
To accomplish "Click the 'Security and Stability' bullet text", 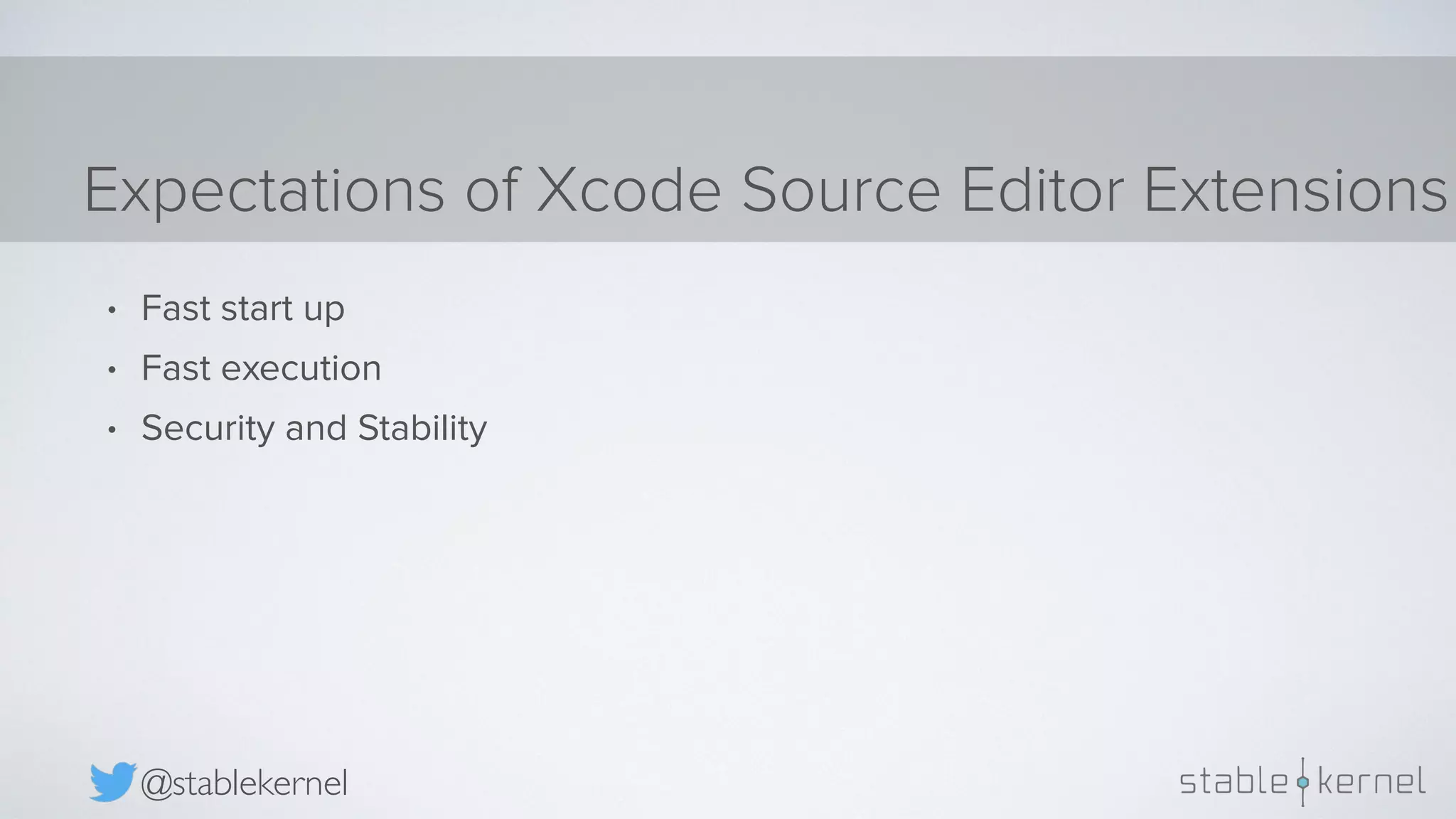I will 314,429.
